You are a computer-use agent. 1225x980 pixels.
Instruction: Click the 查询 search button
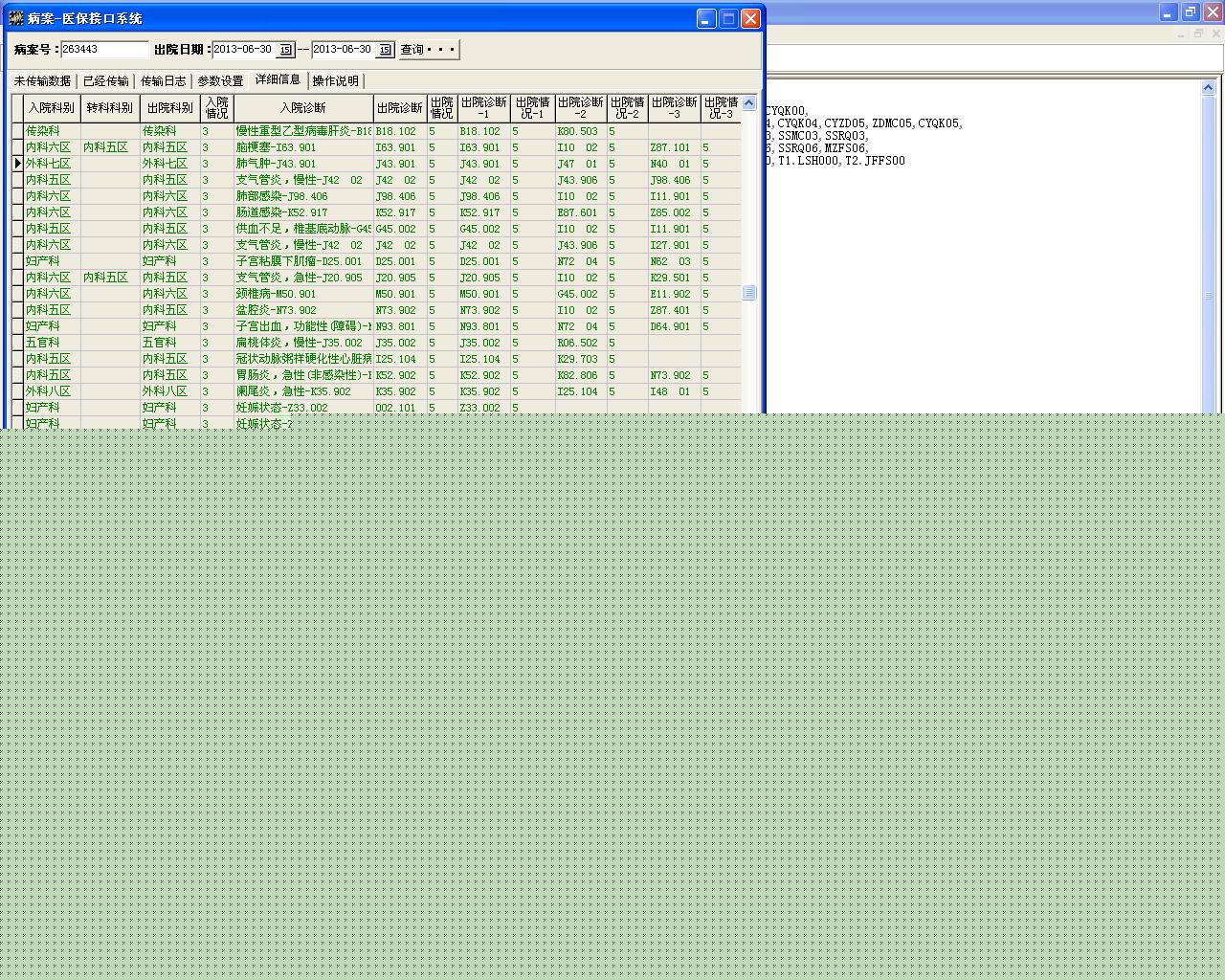[x=429, y=50]
